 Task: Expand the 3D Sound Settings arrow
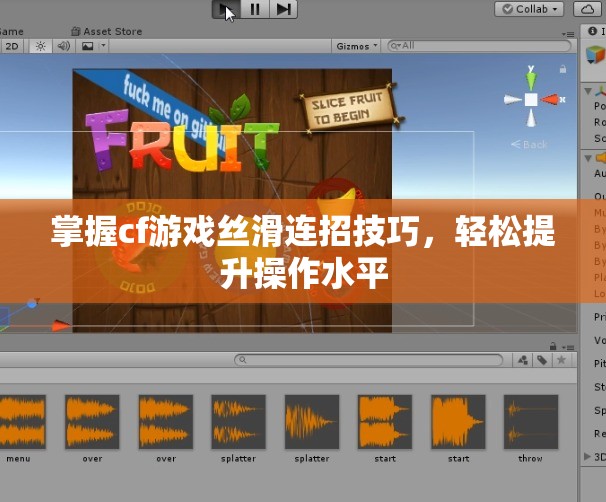(x=587, y=456)
